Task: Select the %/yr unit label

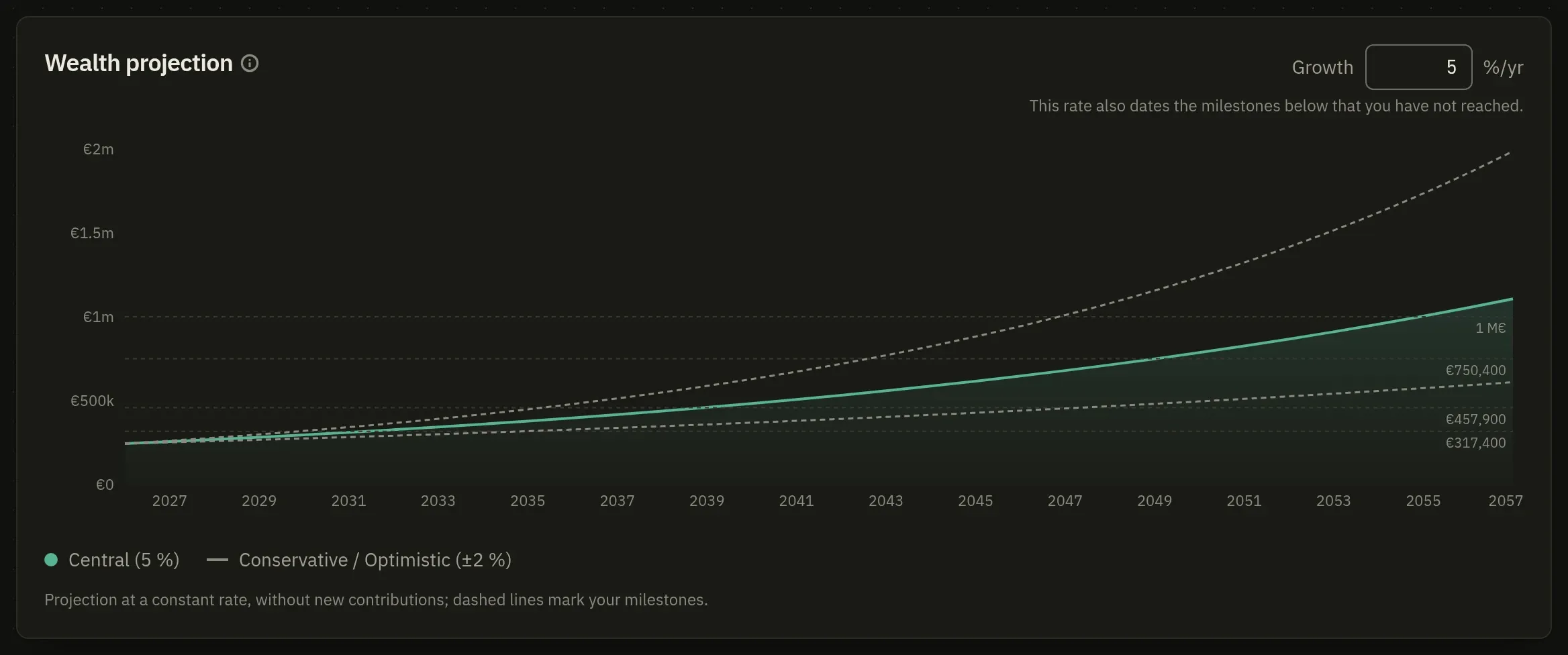Action: tap(1503, 67)
